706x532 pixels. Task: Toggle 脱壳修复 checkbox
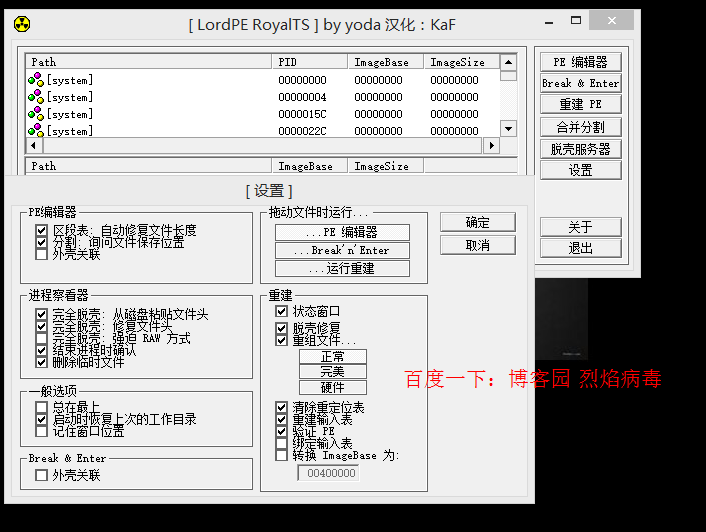coord(281,328)
